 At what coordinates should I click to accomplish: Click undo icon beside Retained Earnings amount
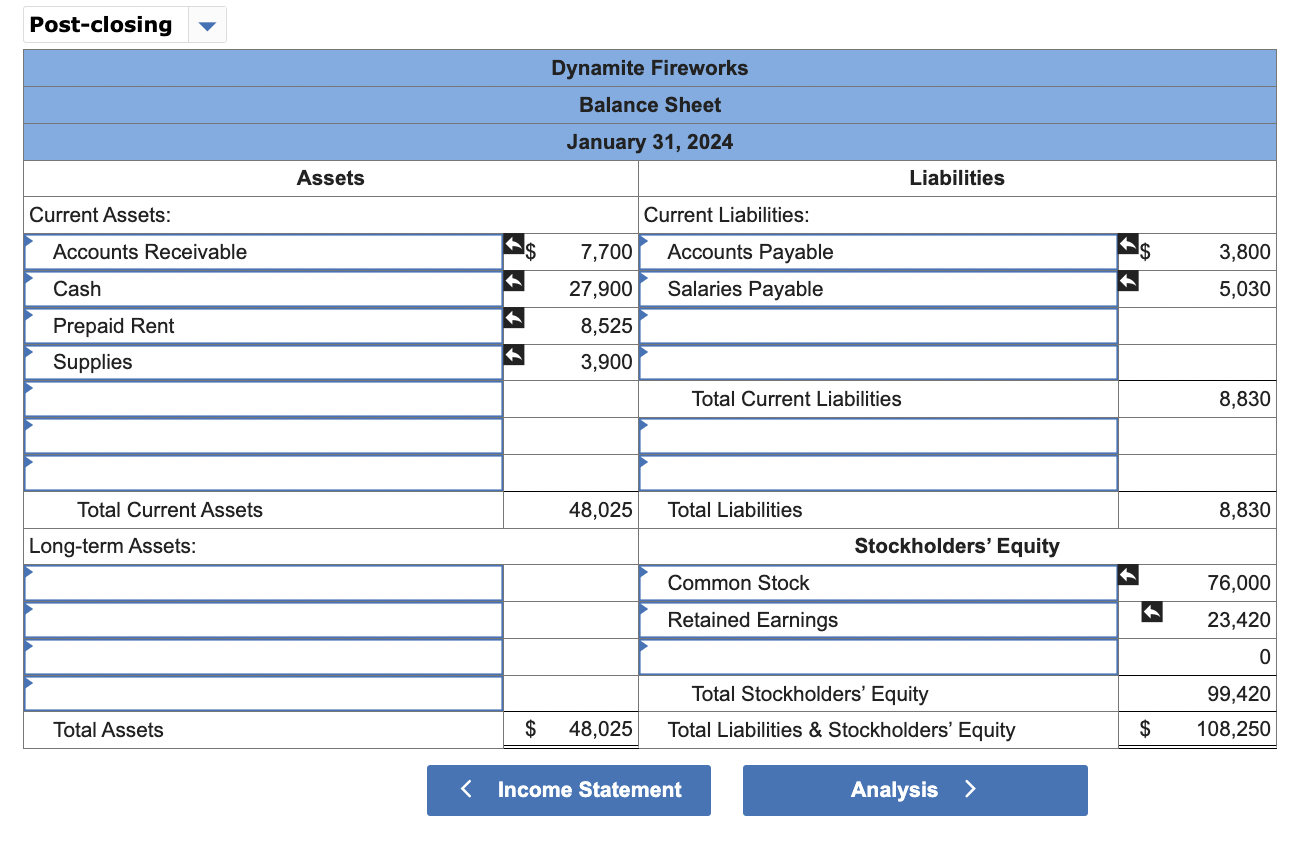click(1152, 612)
